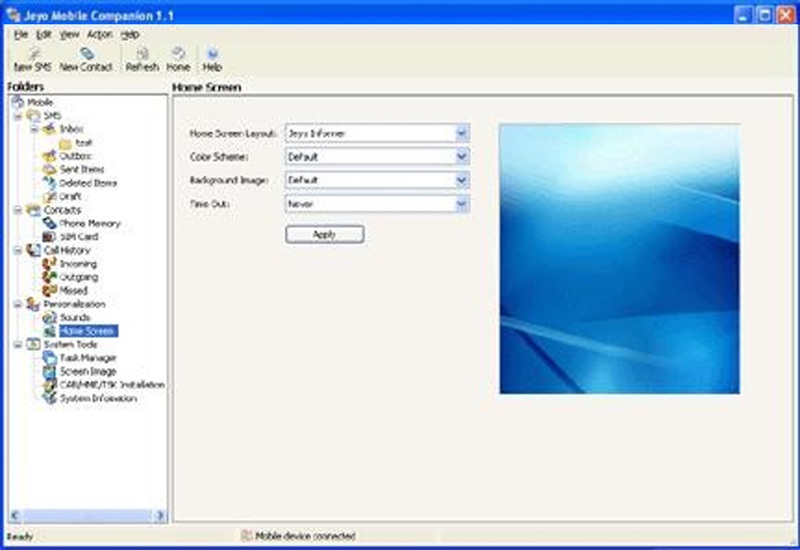The height and width of the screenshot is (550, 800).
Task: Click the CAB/MME/TSK Installation icon
Action: tap(49, 385)
